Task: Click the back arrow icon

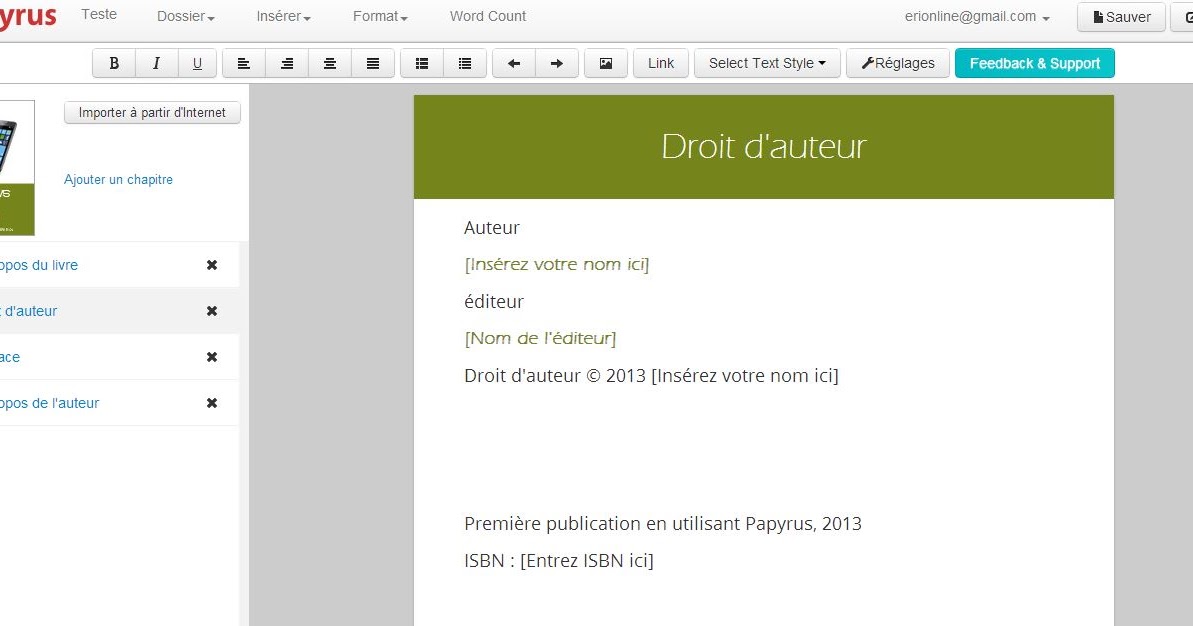Action: (x=514, y=63)
